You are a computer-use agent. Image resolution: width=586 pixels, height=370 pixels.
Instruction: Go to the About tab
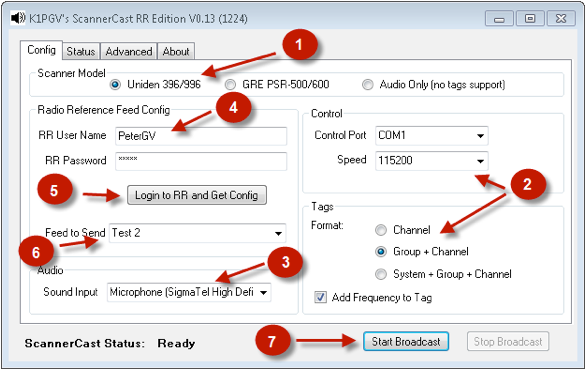coord(176,52)
